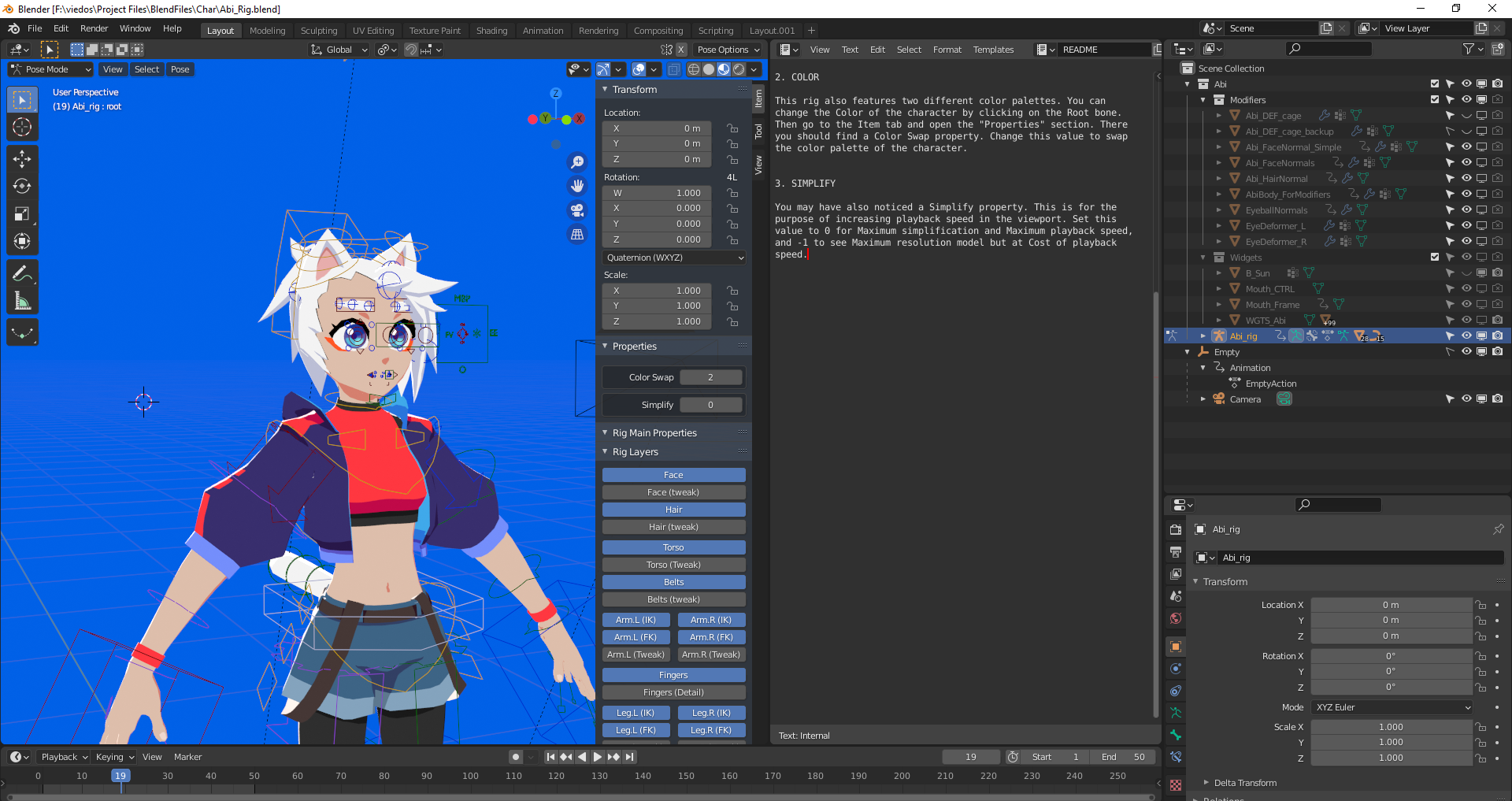
Task: Open the Render menu
Action: [94, 28]
